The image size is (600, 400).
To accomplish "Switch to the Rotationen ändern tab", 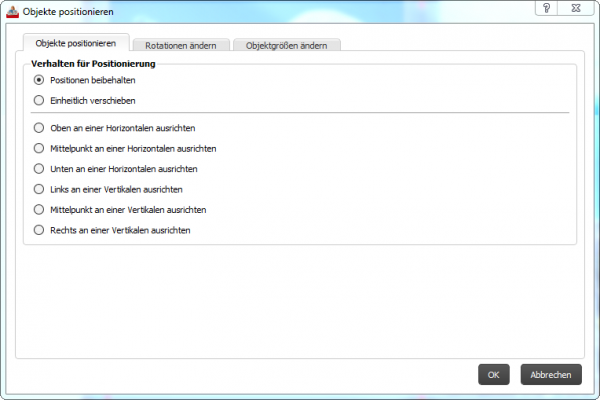I will (x=181, y=45).
